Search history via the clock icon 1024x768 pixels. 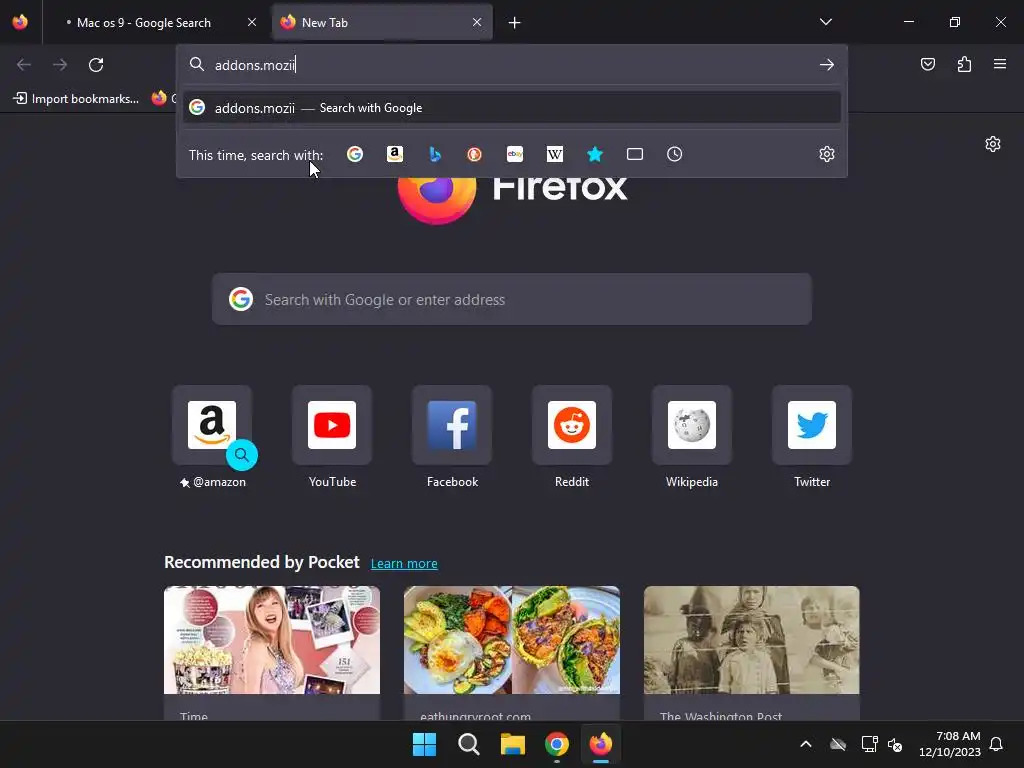675,154
